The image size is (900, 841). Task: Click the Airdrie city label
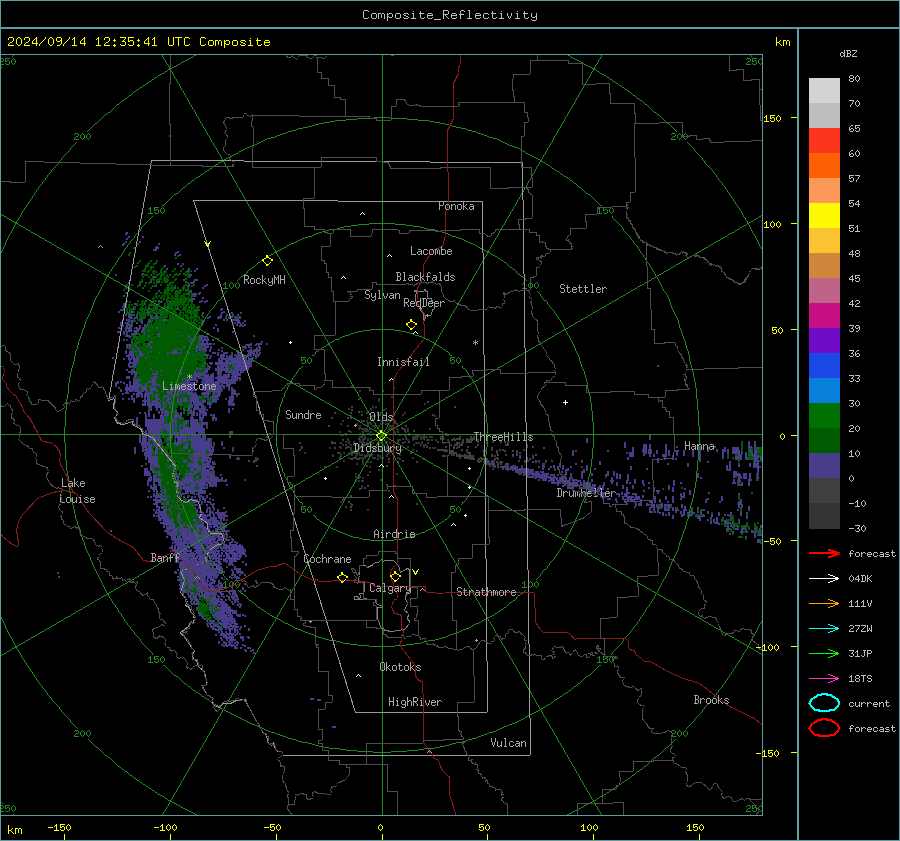[394, 534]
